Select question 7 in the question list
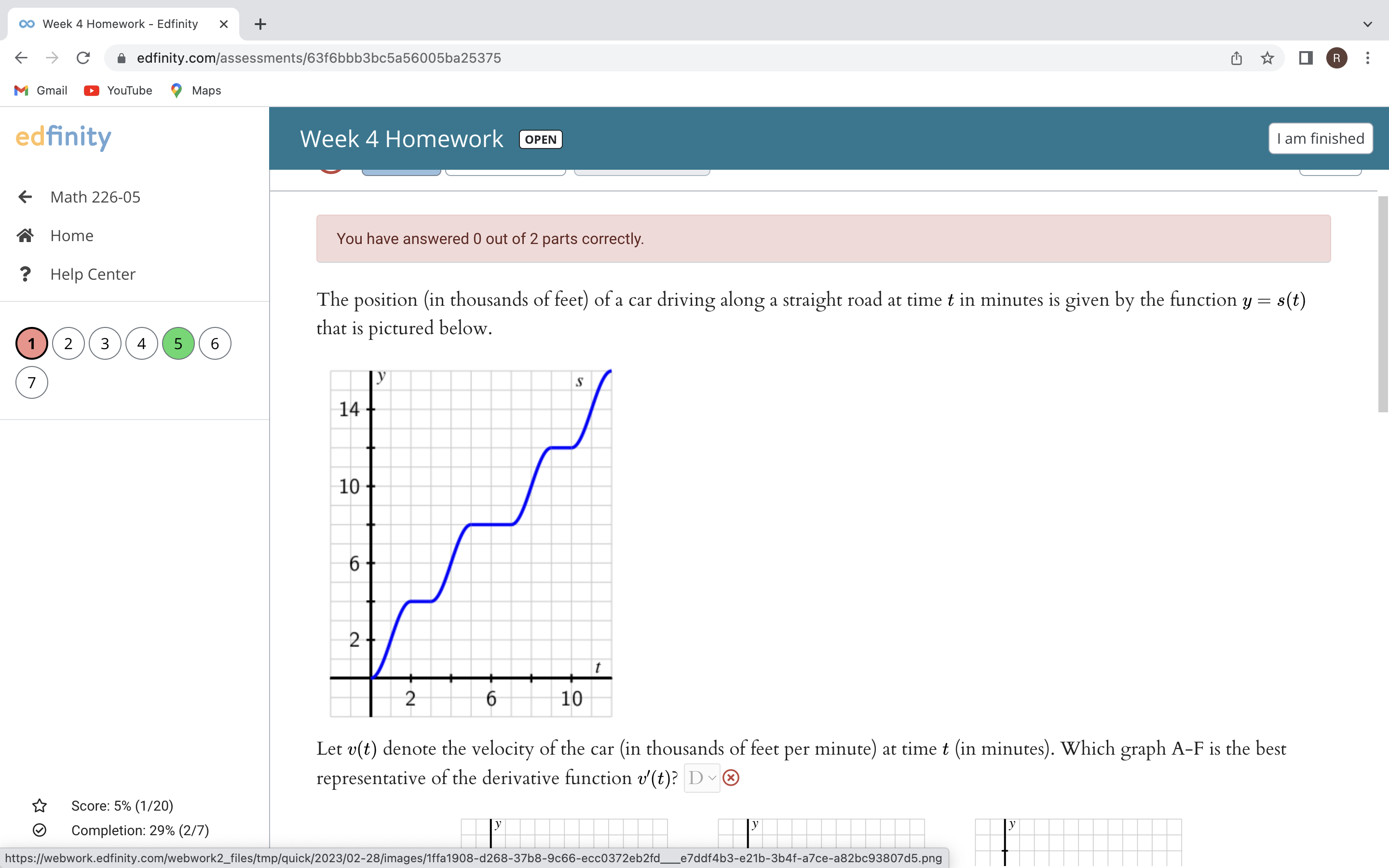The image size is (1389, 868). tap(31, 382)
